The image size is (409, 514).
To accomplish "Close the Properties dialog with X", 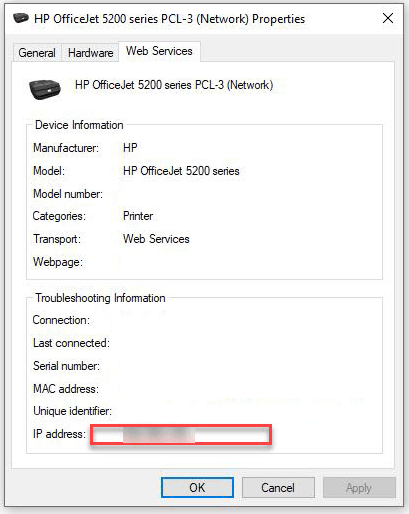I will [388, 18].
